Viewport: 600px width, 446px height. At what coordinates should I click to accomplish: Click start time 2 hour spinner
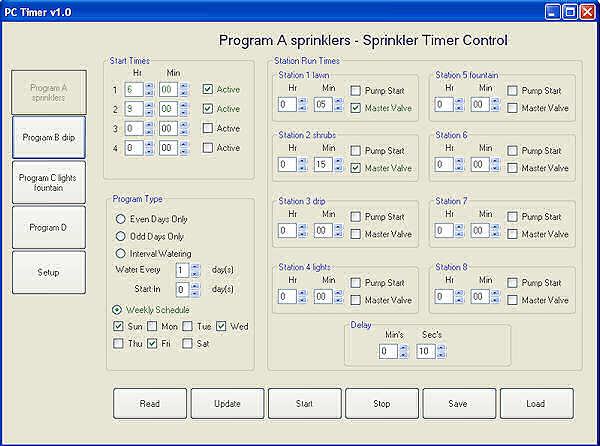point(149,109)
